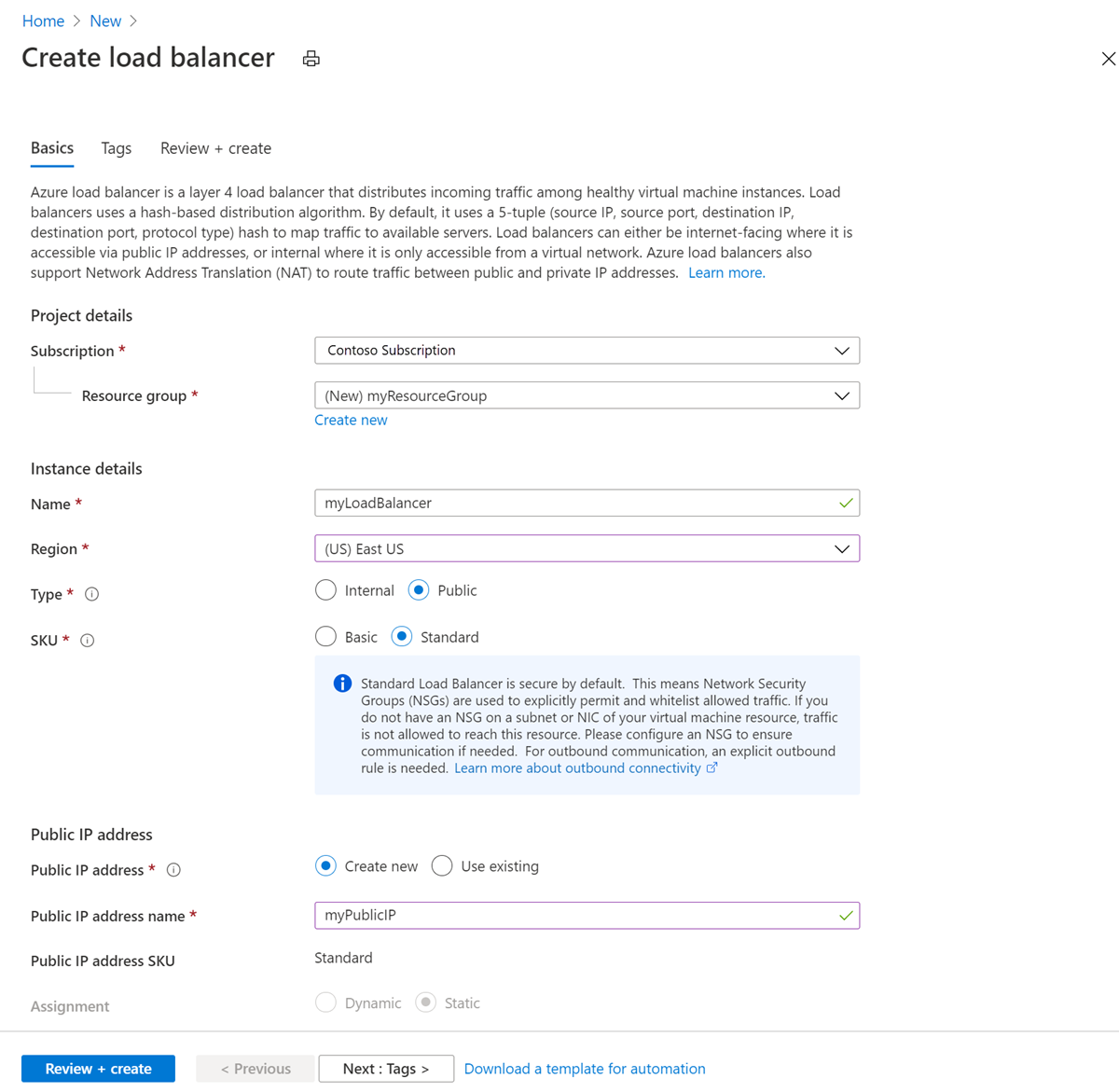This screenshot has height=1092, width=1119.
Task: Click the print icon beside the title
Action: click(311, 59)
